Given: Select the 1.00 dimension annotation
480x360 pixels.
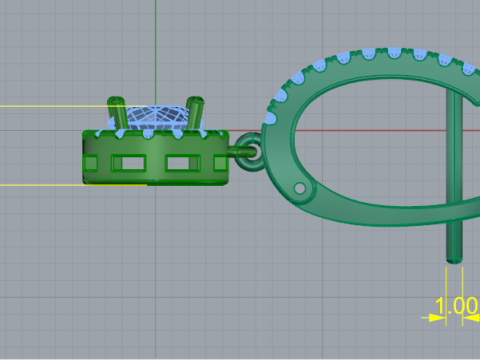Looking at the screenshot, I should (456, 306).
